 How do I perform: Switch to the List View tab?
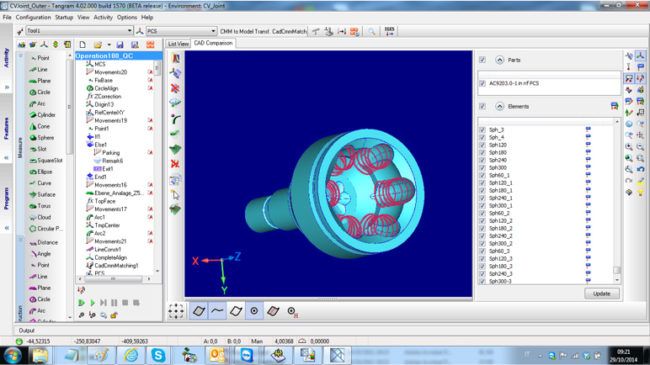click(x=178, y=44)
